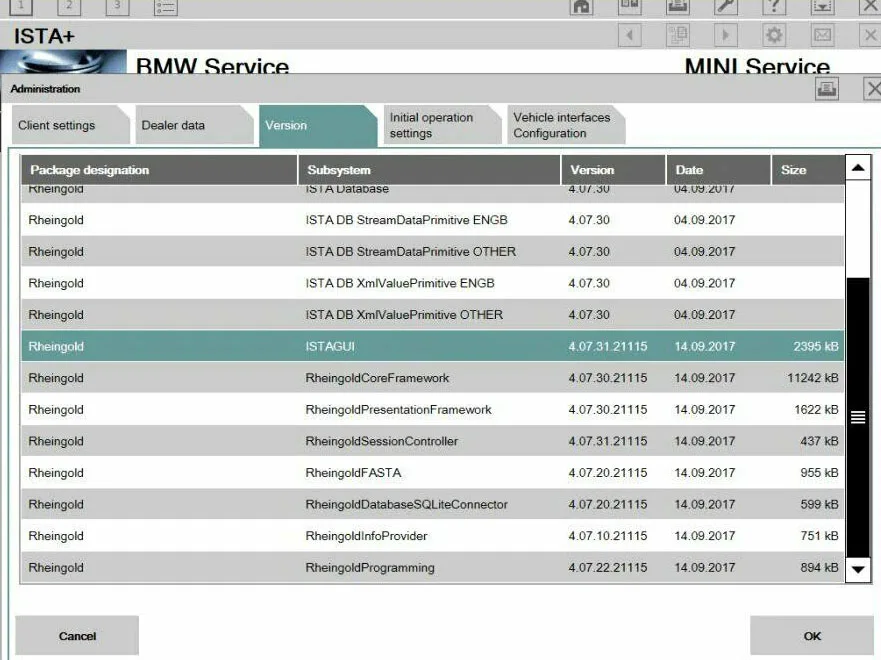Click the 894 kB size cell
Viewport: 881px width, 660px height.
pos(819,567)
